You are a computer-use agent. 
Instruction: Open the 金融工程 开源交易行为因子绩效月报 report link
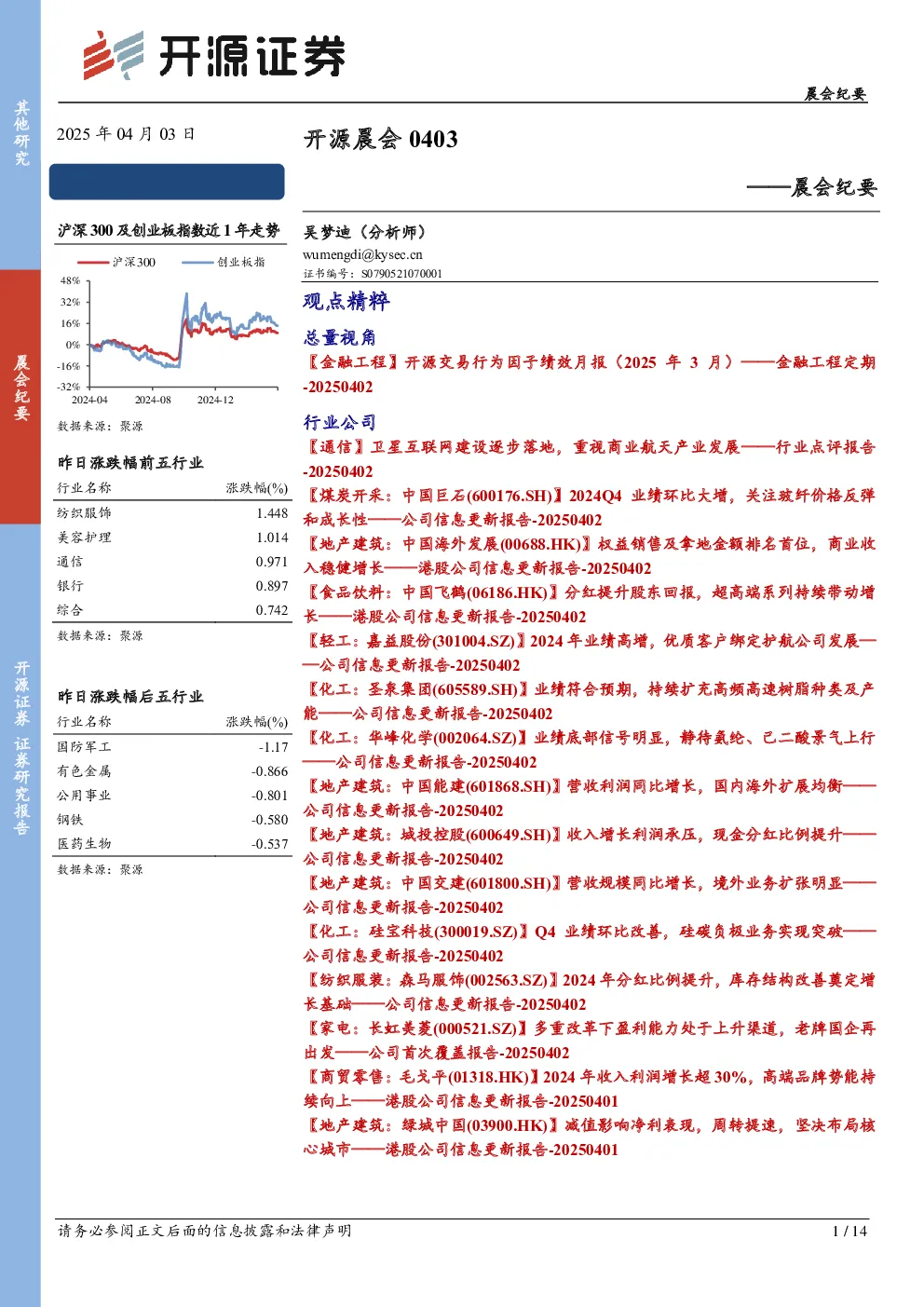click(590, 374)
